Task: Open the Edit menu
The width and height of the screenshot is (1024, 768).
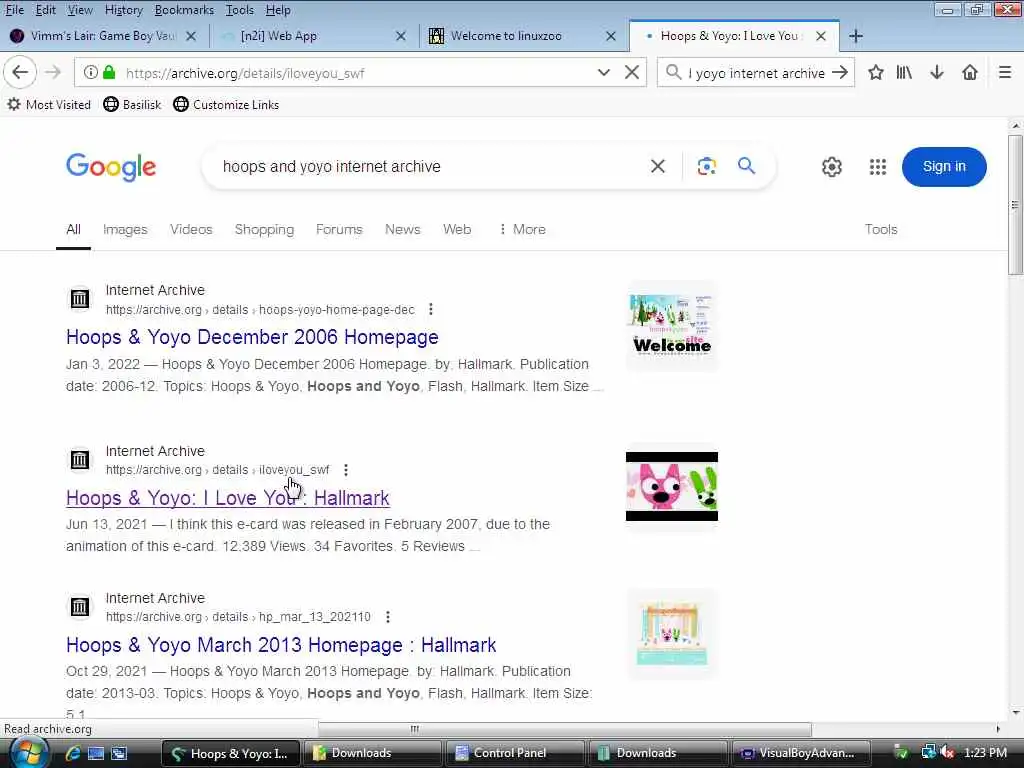Action: [x=45, y=10]
